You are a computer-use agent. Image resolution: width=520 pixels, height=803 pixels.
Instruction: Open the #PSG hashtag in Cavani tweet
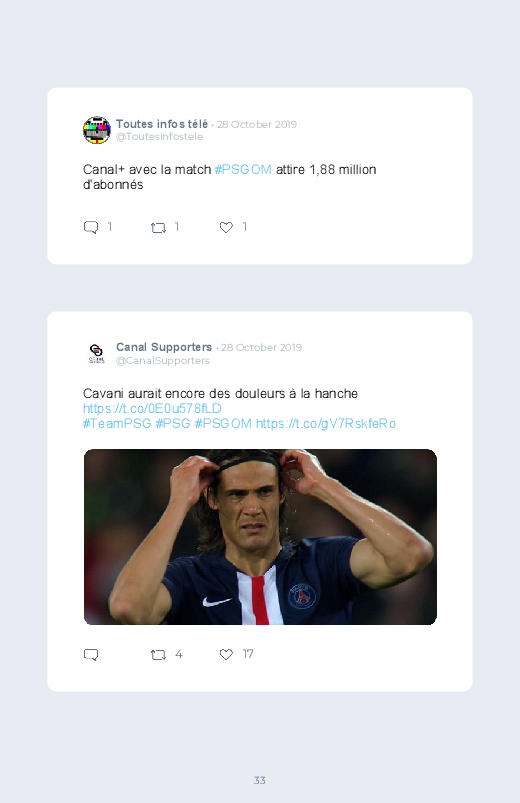(x=173, y=424)
